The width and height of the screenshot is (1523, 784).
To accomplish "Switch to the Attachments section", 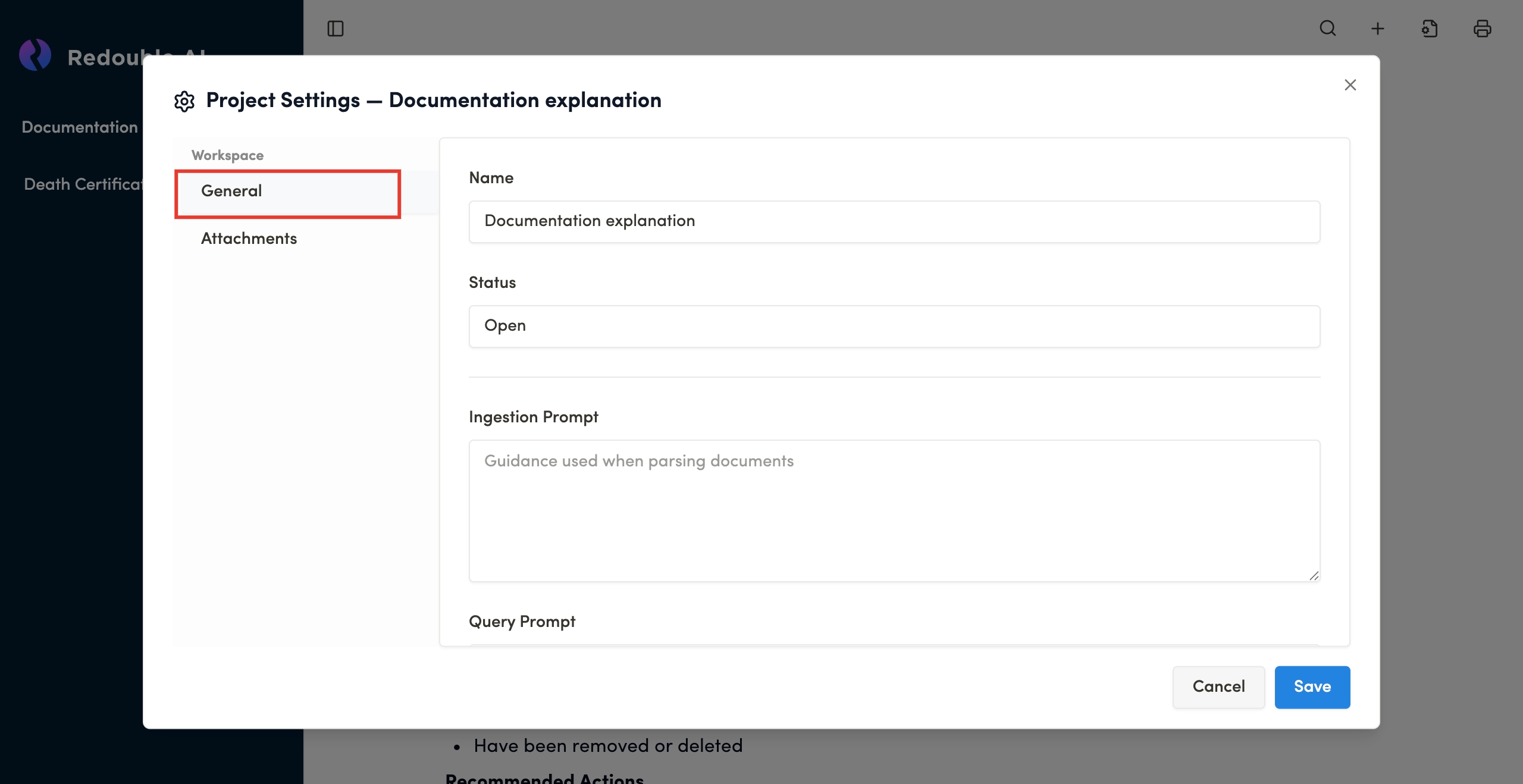I will coord(249,239).
